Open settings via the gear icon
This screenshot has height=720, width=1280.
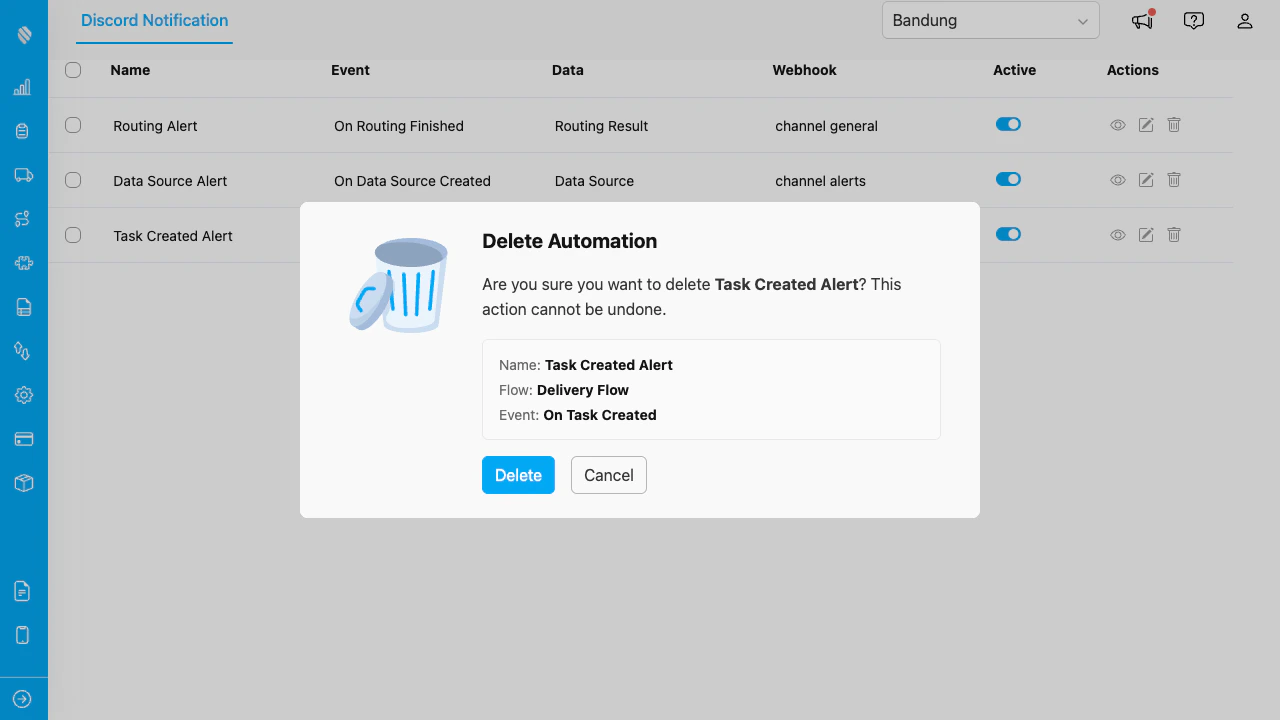[x=22, y=395]
